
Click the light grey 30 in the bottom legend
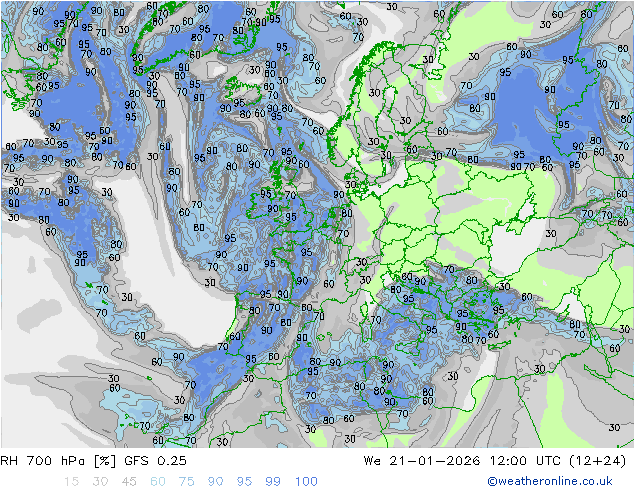click(x=100, y=481)
